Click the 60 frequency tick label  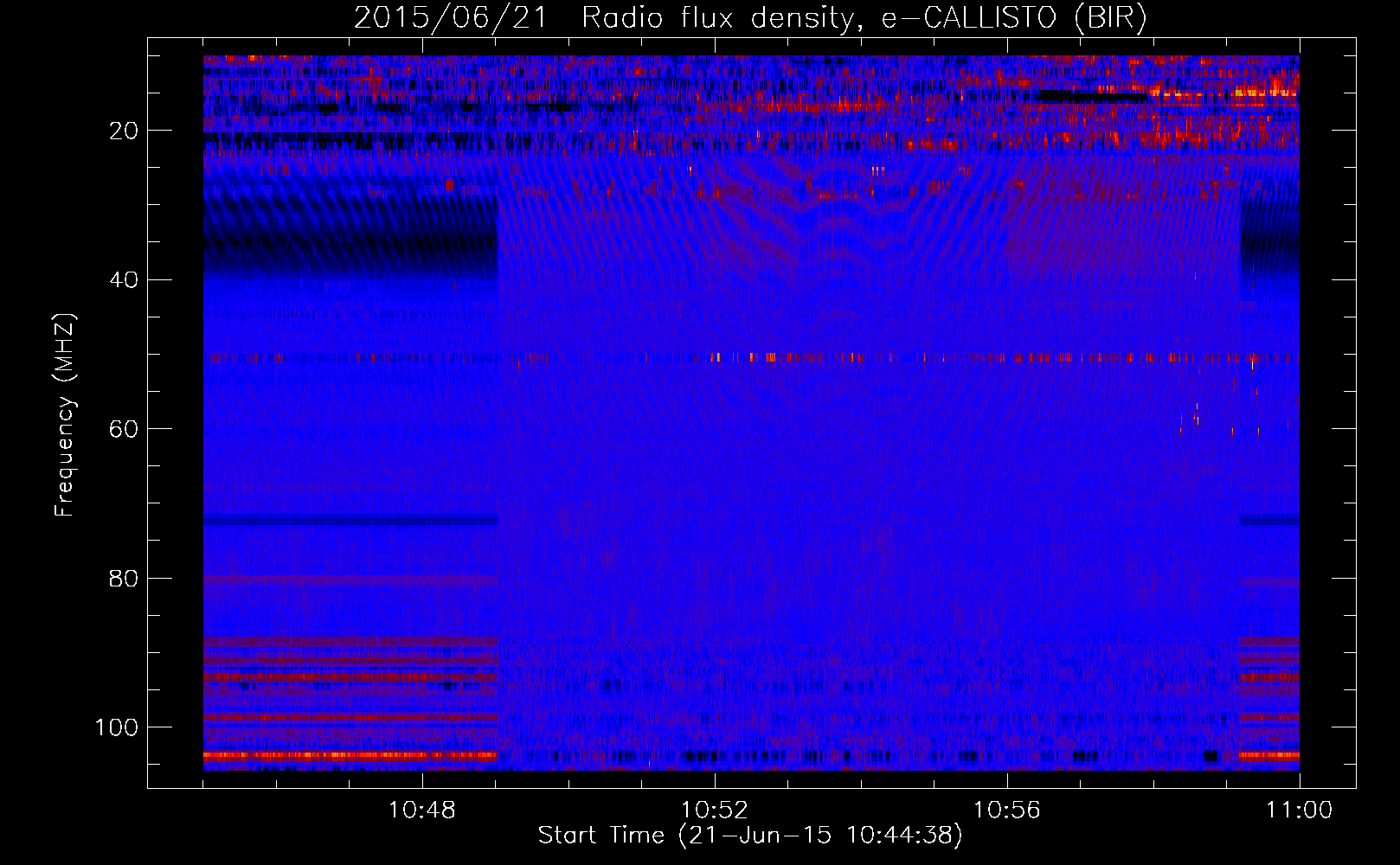point(125,429)
